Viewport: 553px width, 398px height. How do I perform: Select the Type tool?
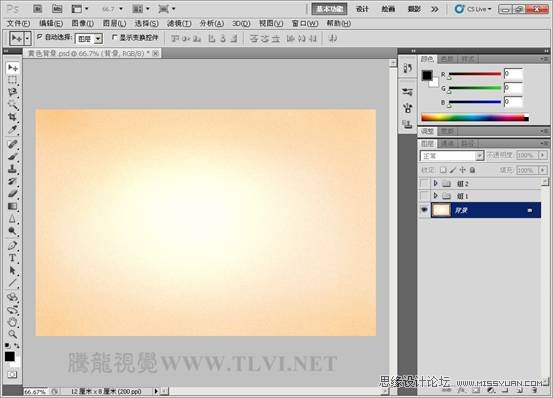pyautogui.click(x=13, y=258)
